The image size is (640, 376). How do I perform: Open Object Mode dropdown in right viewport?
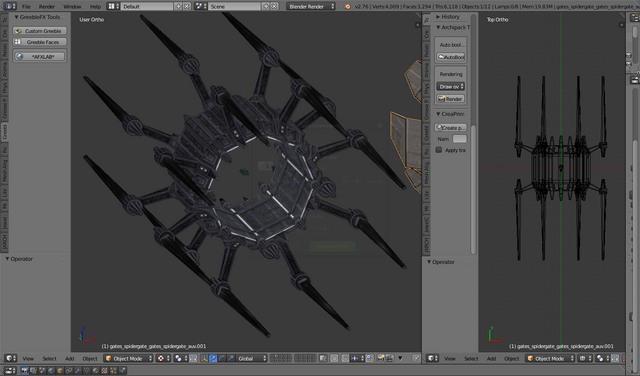550,358
